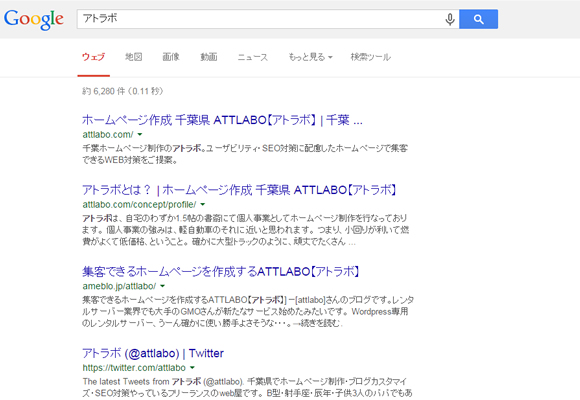580x400 pixels.
Task: Switch to the 画像 tab
Action: pyautogui.click(x=171, y=57)
